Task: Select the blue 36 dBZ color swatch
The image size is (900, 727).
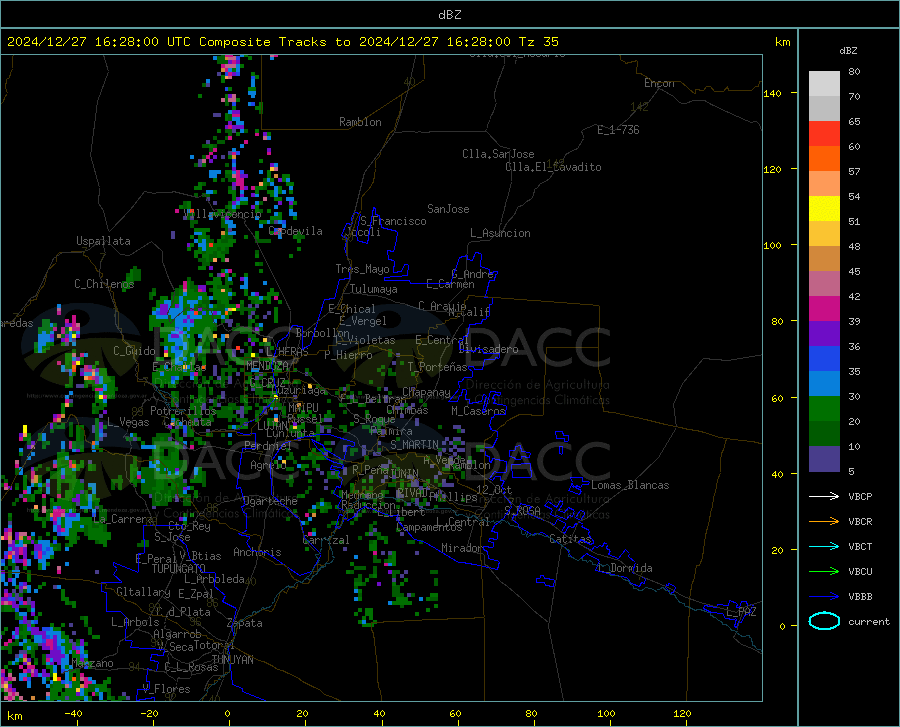Action: (x=824, y=359)
